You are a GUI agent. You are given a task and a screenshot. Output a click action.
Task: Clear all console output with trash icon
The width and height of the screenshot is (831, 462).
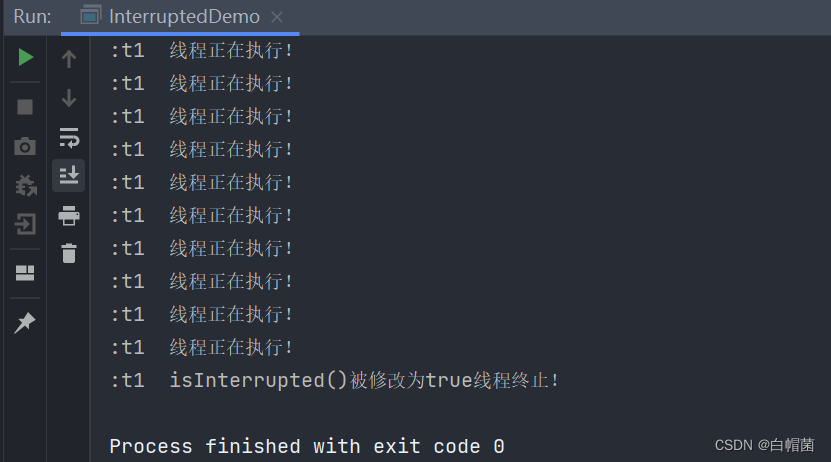click(x=69, y=253)
